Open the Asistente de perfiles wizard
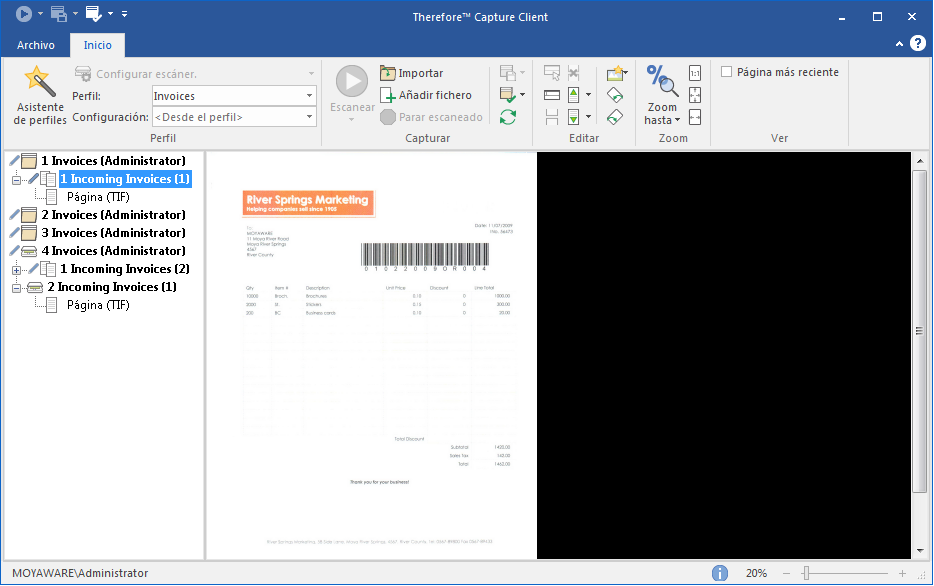This screenshot has height=586, width=934. 39,95
